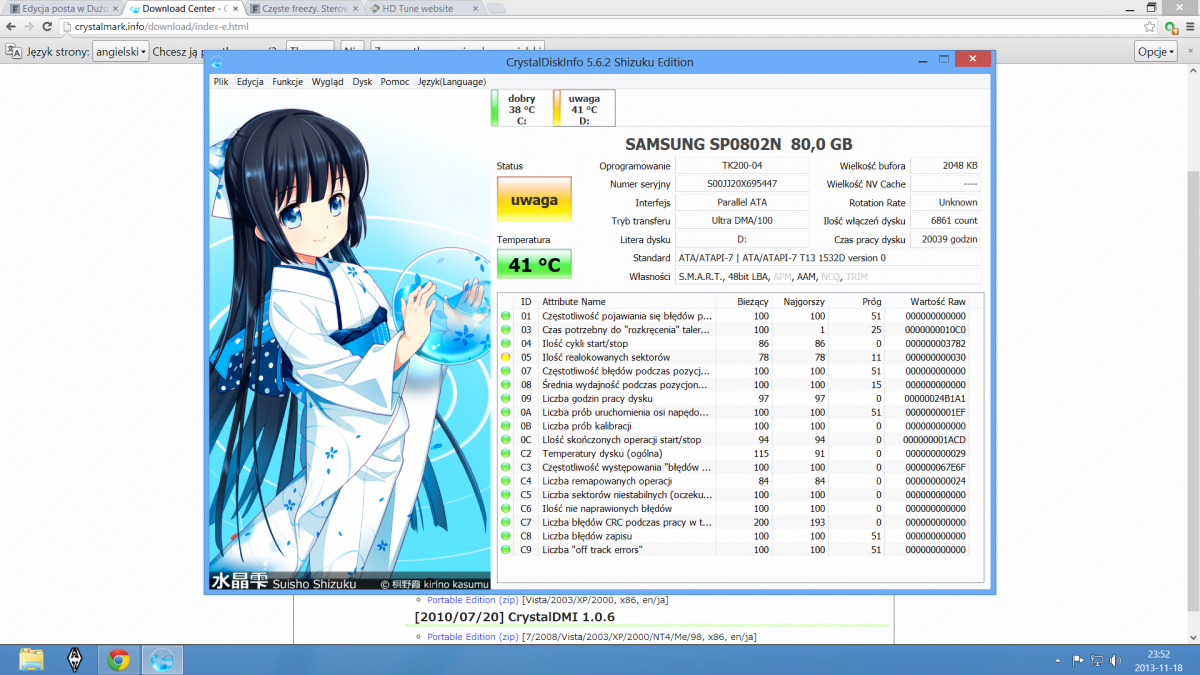The image size is (1200, 675).
Task: Close the translation bar
Action: (1189, 51)
